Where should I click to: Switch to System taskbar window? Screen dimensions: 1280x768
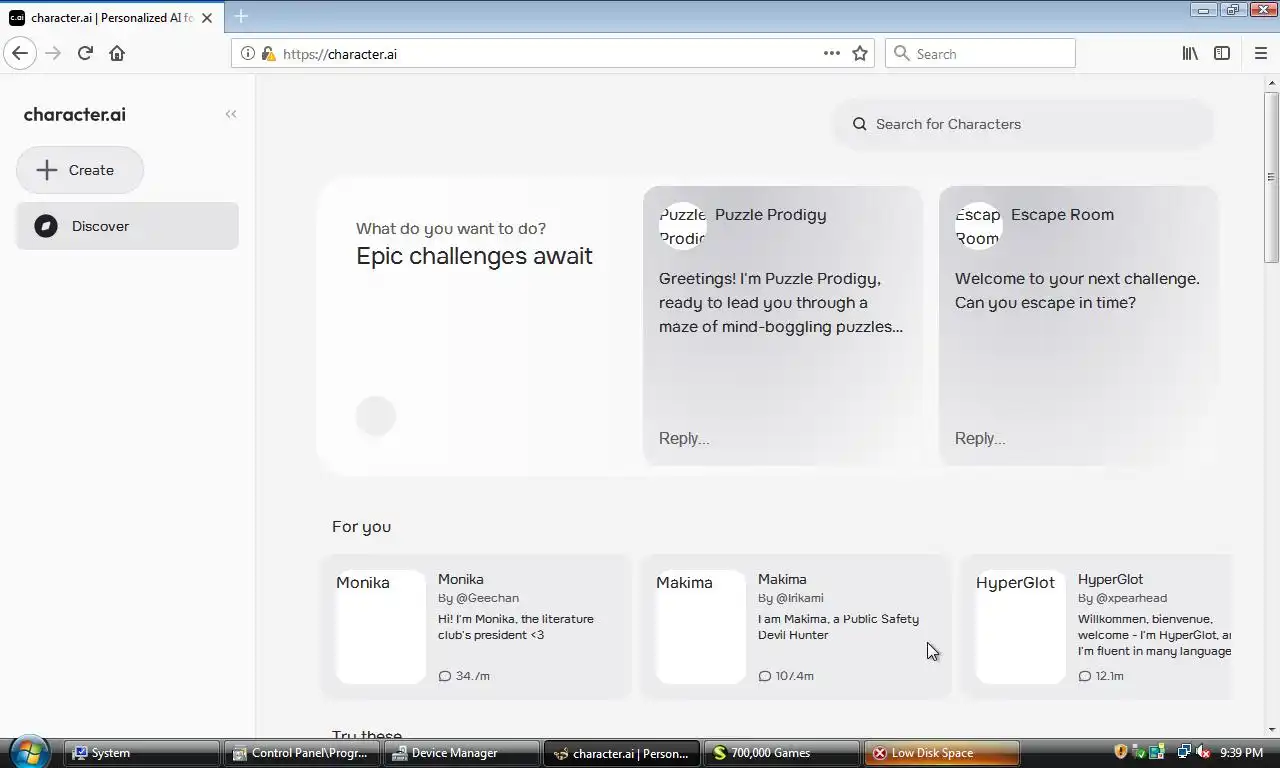(x=143, y=753)
